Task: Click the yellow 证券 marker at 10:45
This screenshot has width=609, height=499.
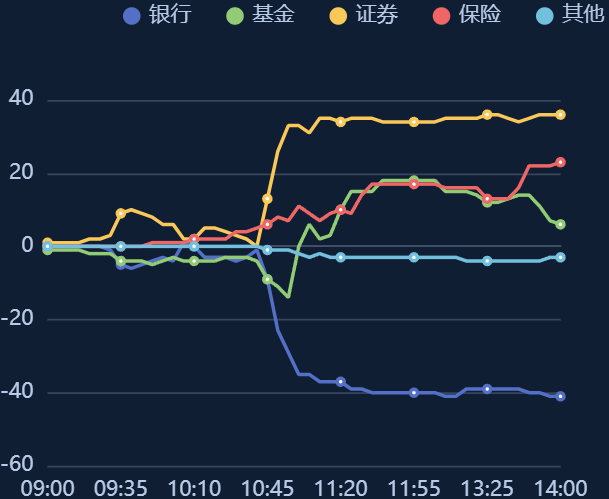Action: coord(267,199)
